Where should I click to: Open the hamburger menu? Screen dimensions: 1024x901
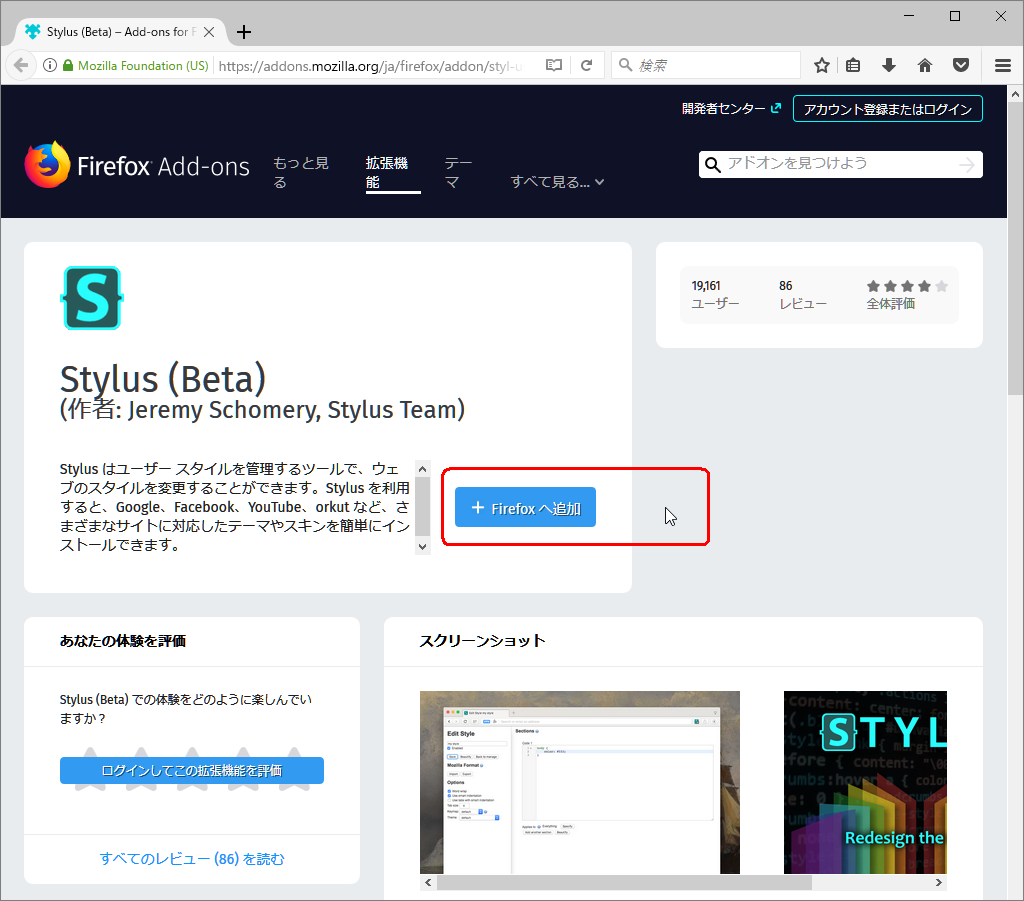(x=1003, y=65)
